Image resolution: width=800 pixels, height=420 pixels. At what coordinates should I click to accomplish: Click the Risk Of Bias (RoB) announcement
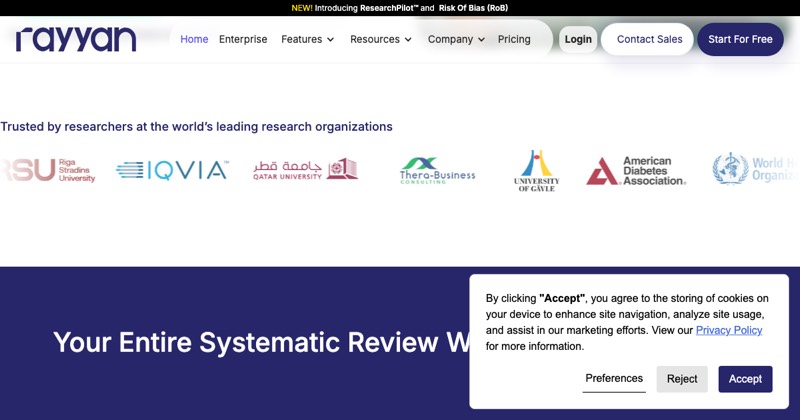pos(473,8)
